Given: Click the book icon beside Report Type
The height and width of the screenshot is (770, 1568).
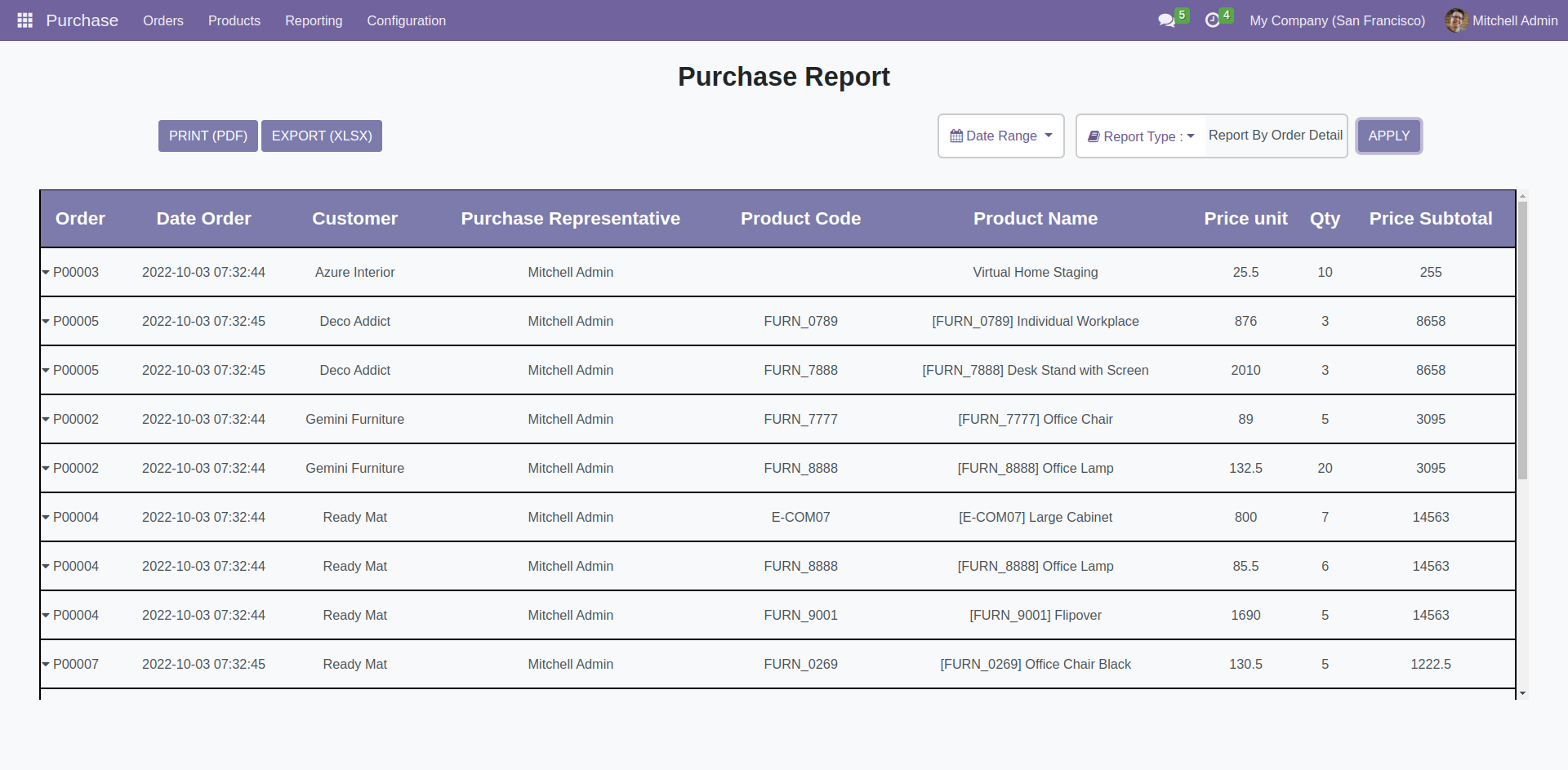Looking at the screenshot, I should pos(1094,137).
